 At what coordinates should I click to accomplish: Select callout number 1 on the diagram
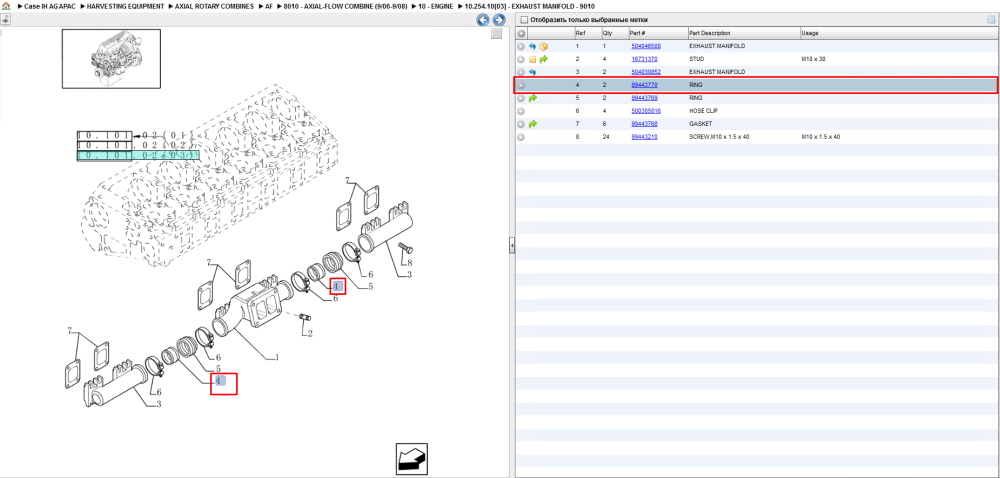click(277, 358)
